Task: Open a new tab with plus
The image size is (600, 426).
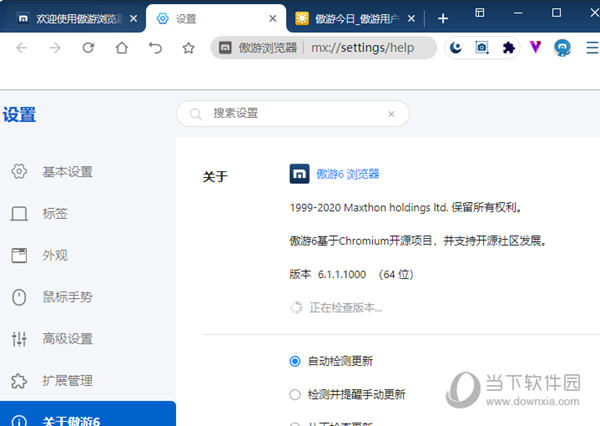Action: click(x=443, y=18)
